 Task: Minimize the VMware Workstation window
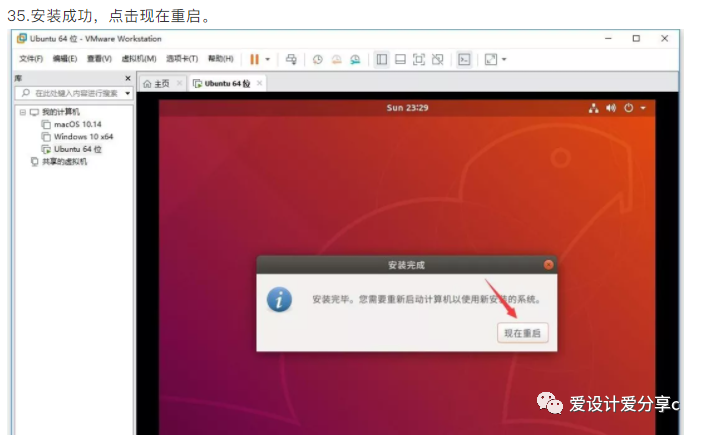tap(608, 39)
